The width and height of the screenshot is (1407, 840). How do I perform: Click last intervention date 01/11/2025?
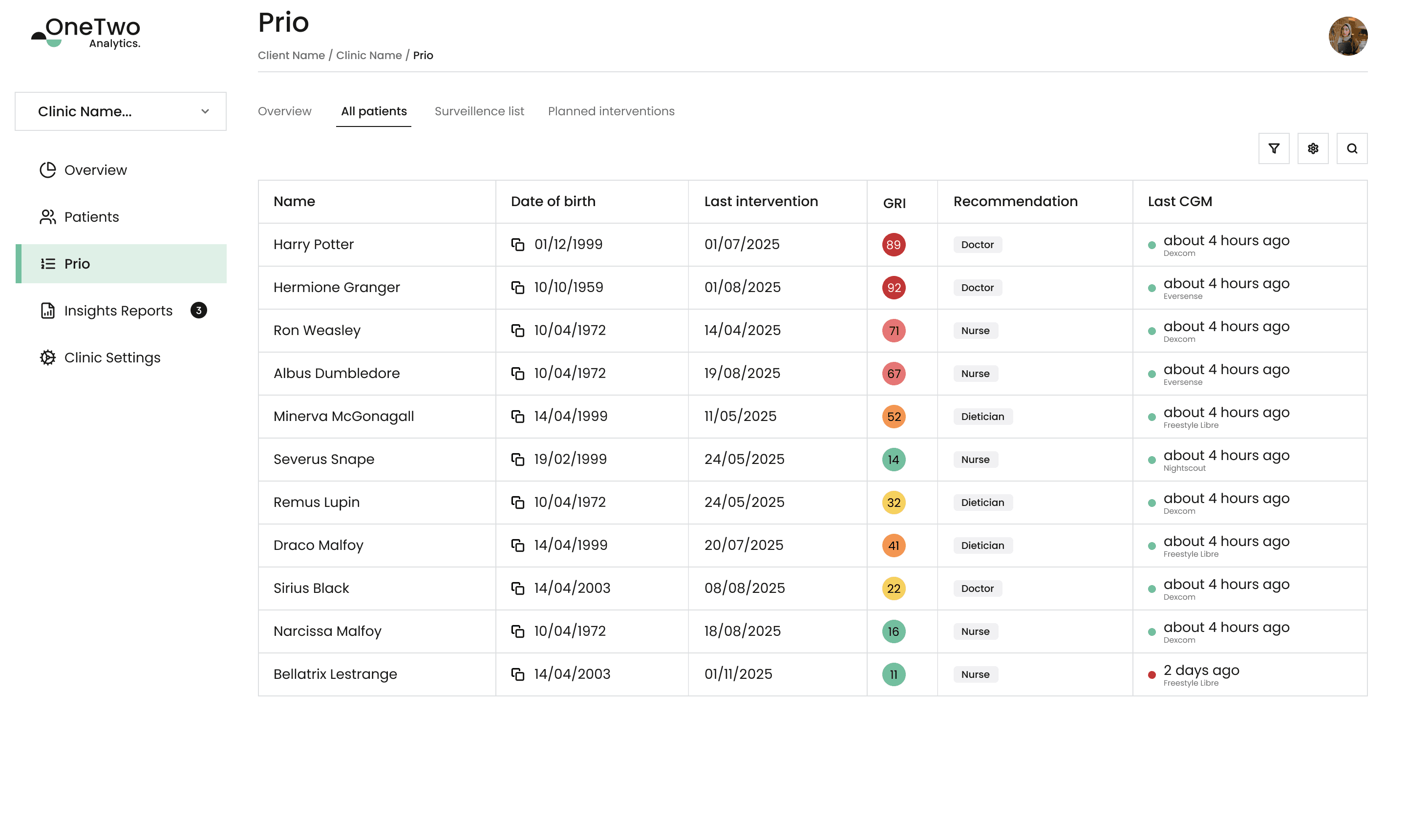[738, 674]
